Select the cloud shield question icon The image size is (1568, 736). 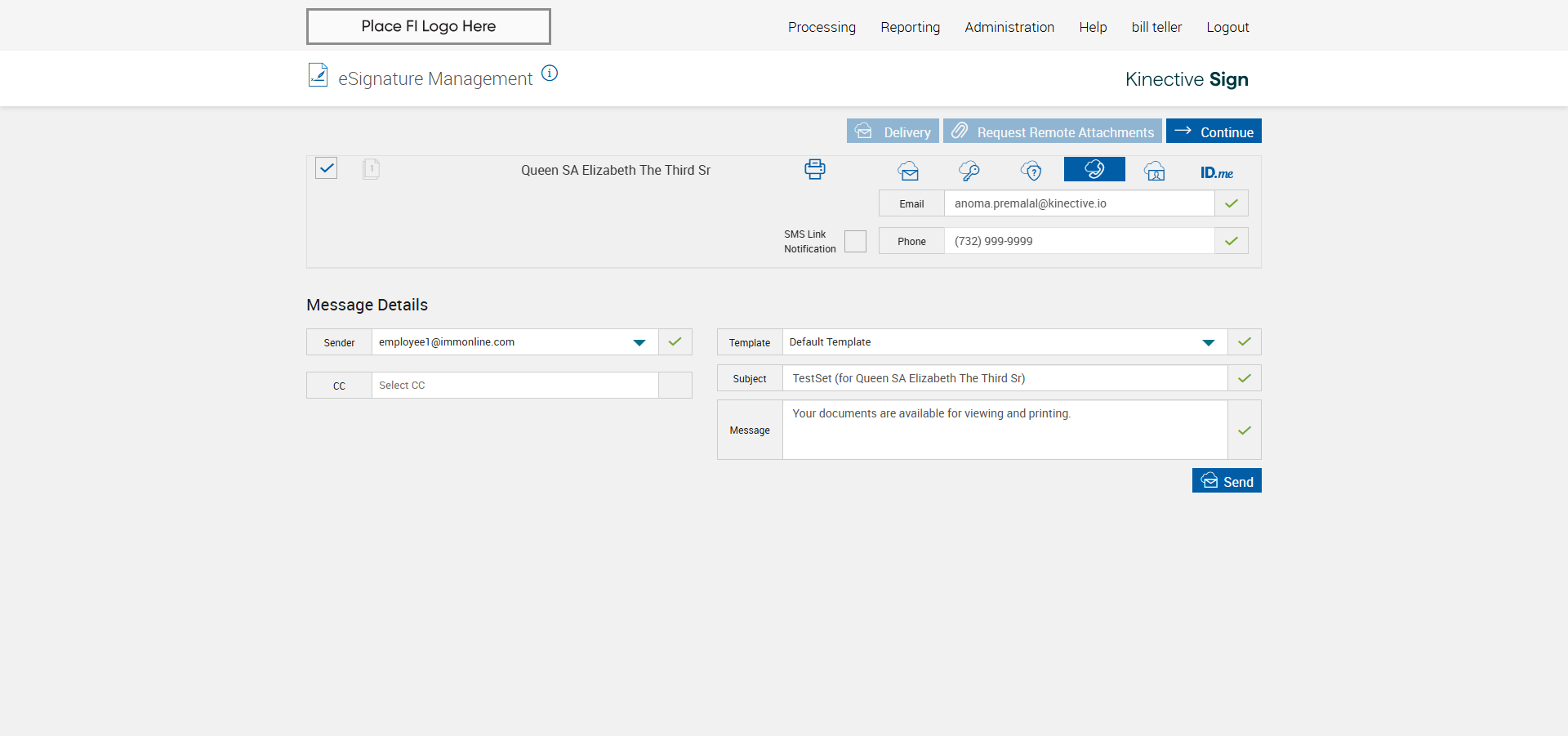point(1031,171)
